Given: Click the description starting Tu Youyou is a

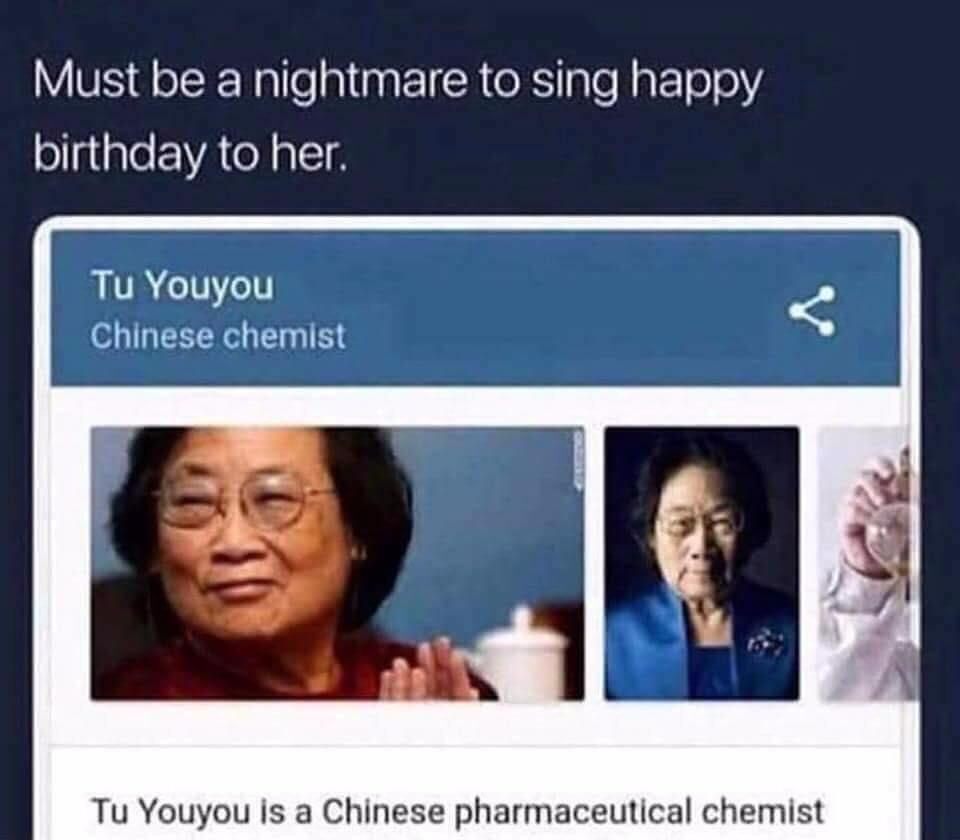Looking at the screenshot, I should click(458, 811).
